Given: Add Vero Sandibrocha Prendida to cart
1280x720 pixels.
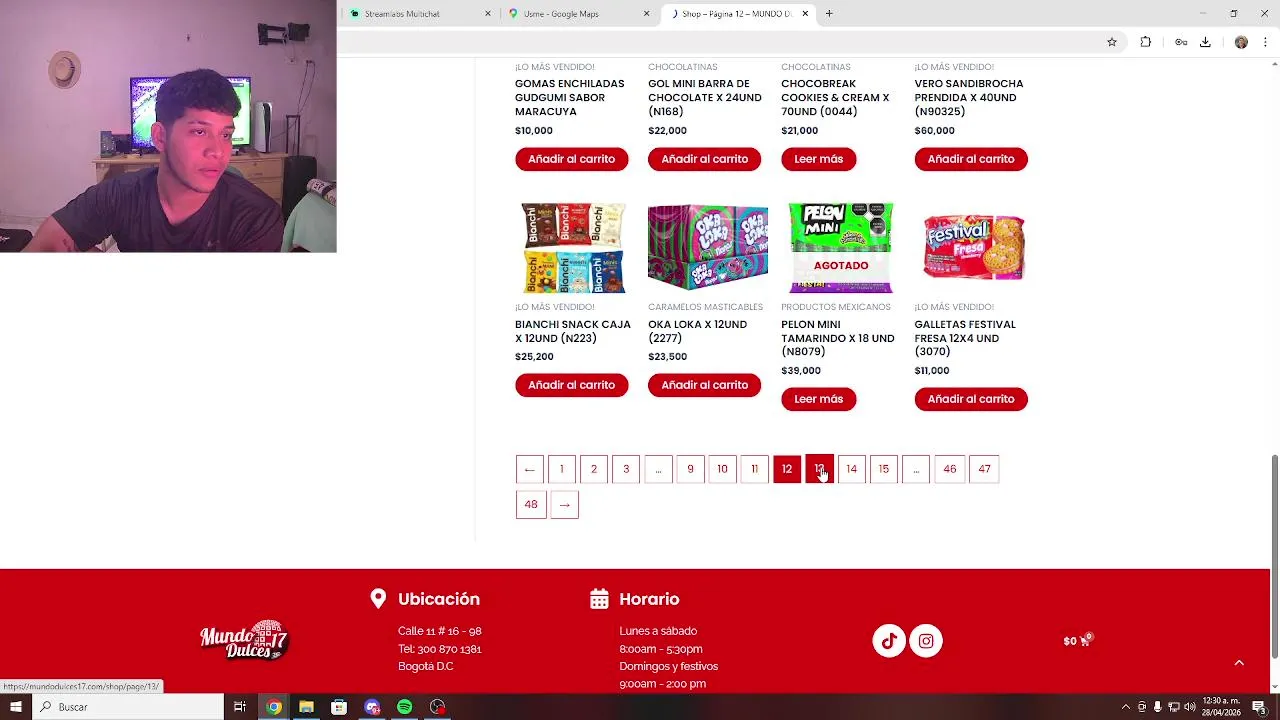Looking at the screenshot, I should [971, 159].
